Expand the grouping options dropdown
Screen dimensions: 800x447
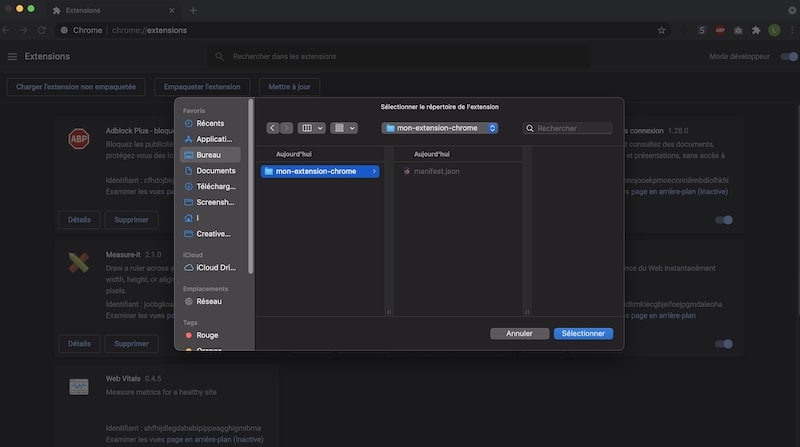(344, 128)
